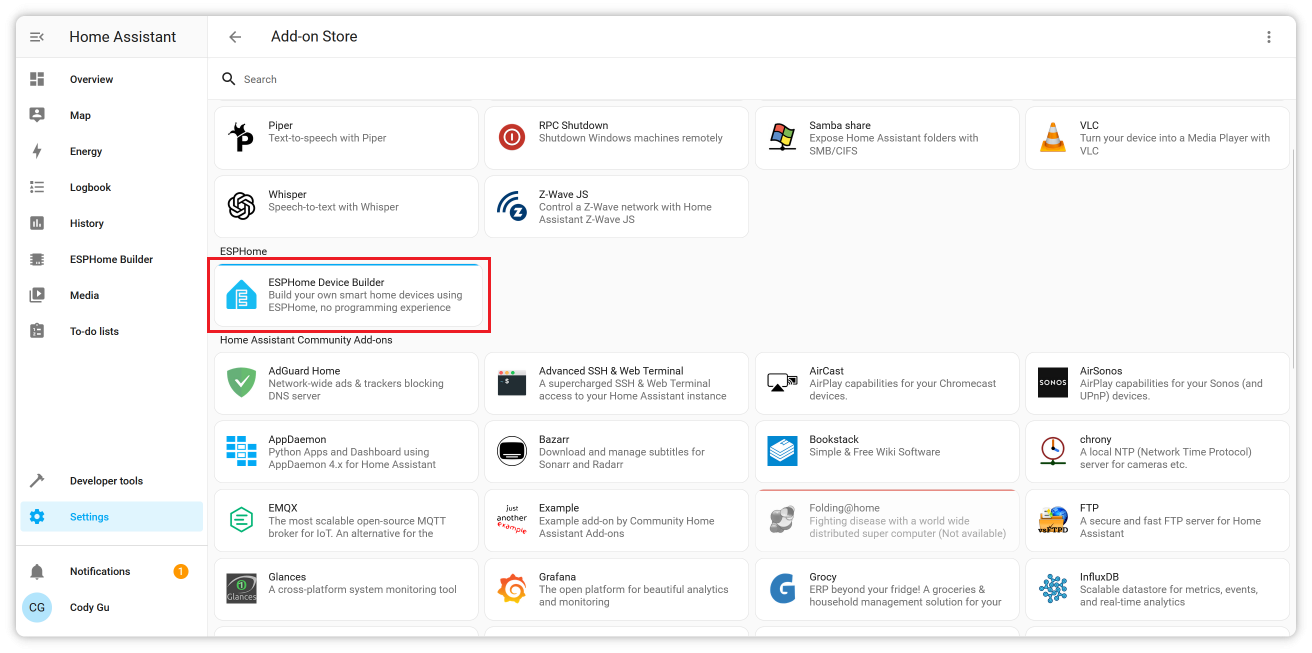
Task: Click the ESPHome section heading
Action: point(243,251)
